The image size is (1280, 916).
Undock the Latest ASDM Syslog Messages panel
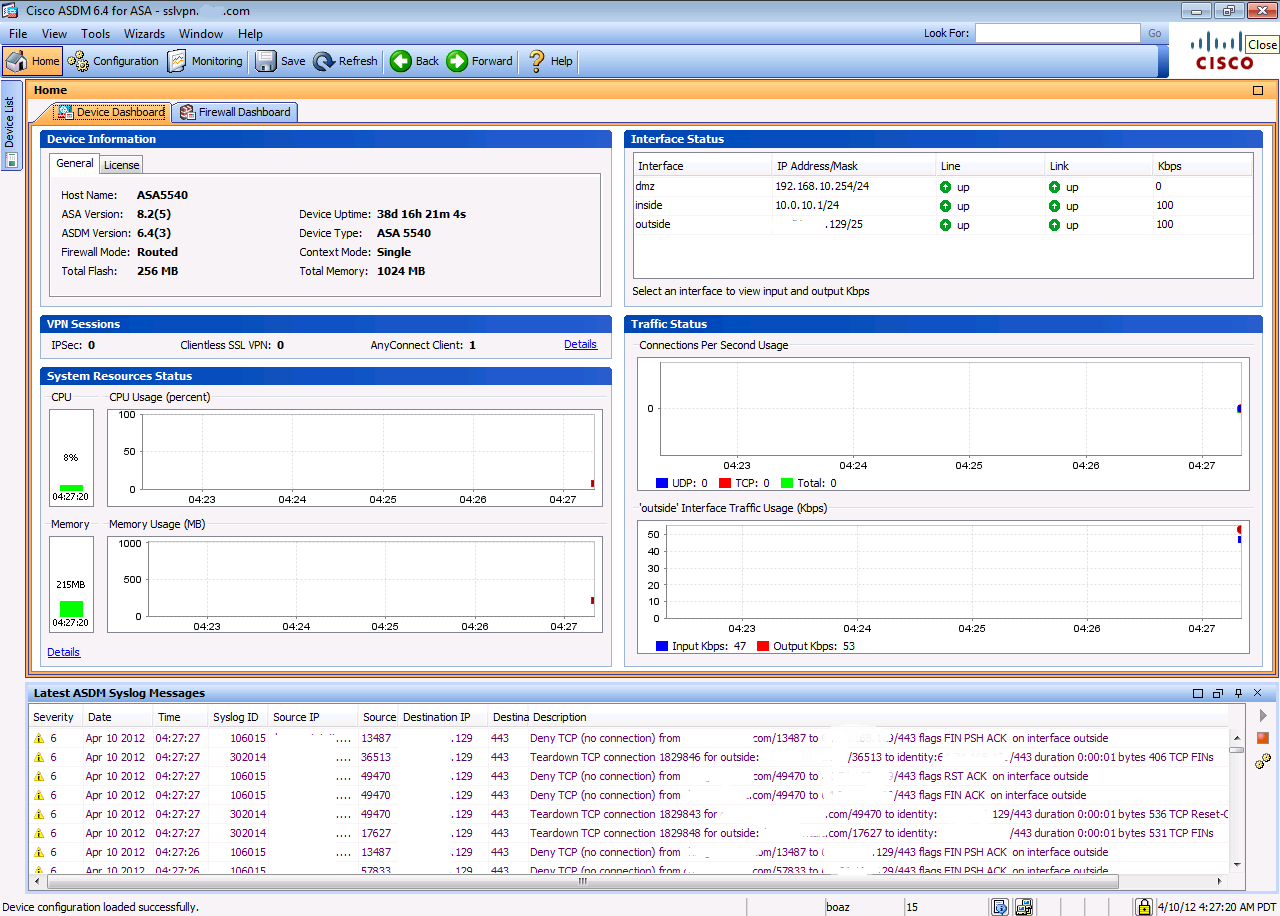(1218, 693)
